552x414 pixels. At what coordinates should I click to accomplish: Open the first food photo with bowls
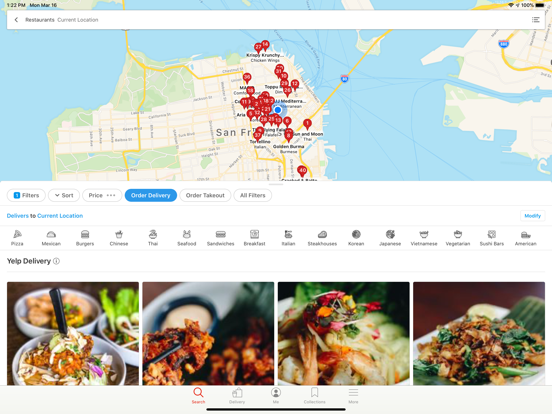coord(73,333)
